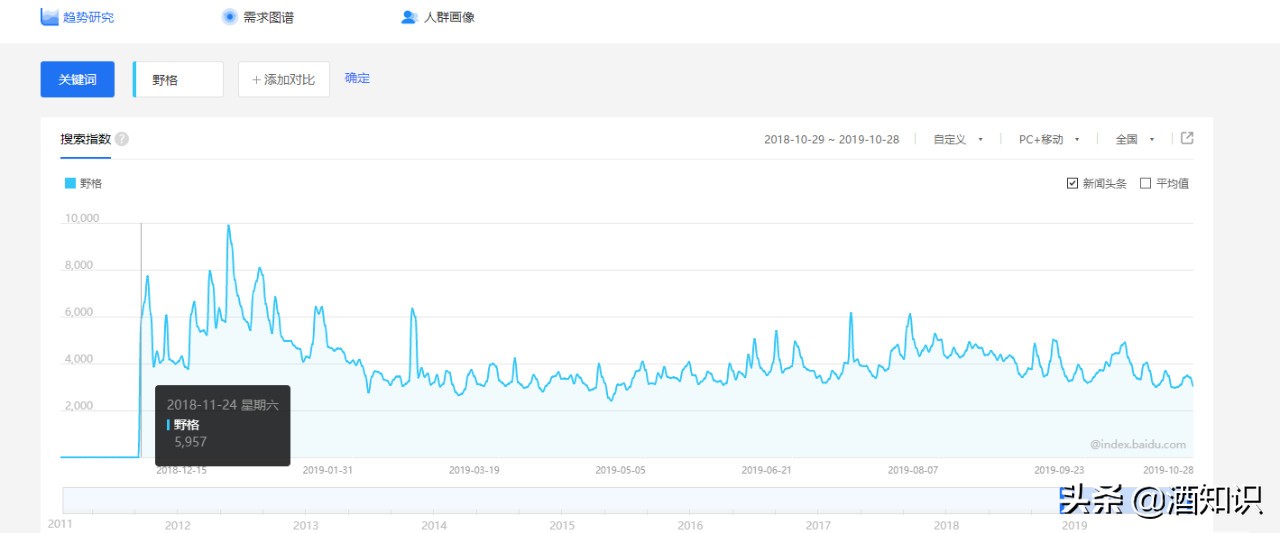Click the 趋势研究 chart icon

click(49, 17)
